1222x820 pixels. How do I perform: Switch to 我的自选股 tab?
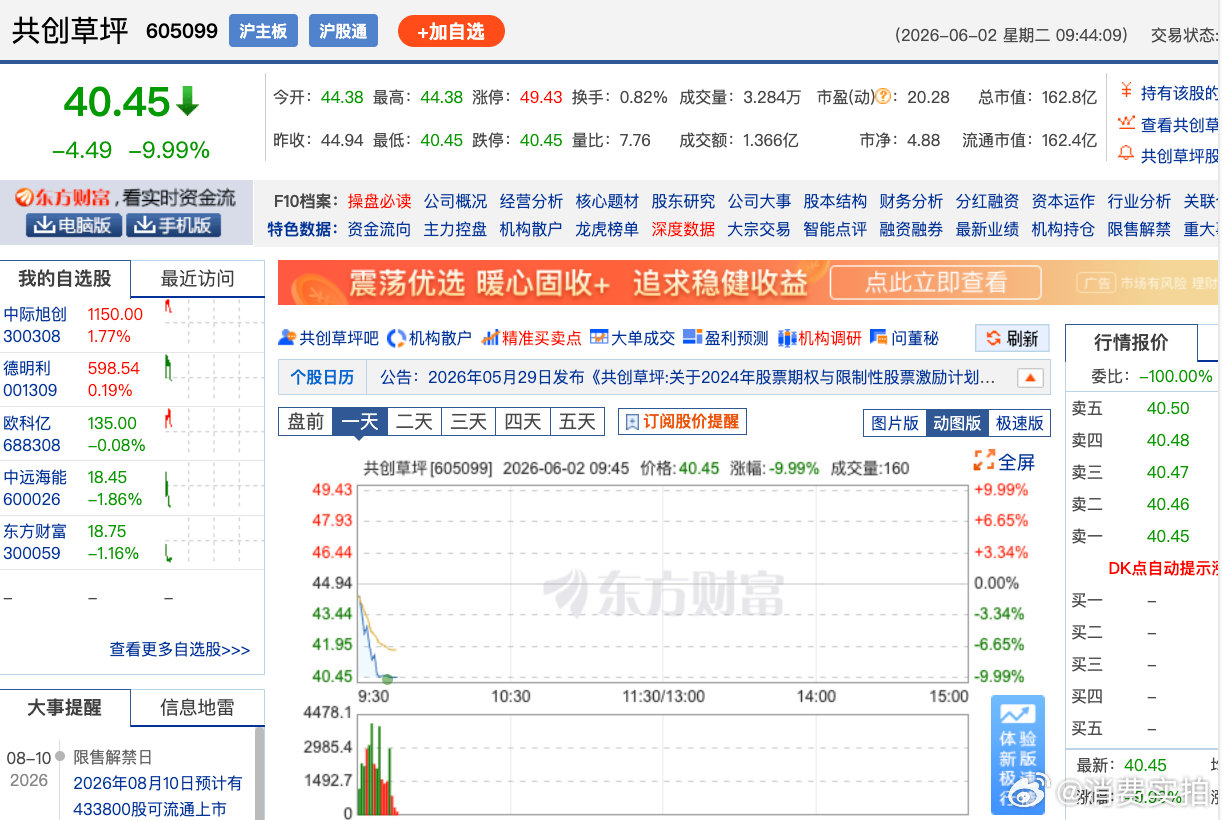[x=65, y=278]
